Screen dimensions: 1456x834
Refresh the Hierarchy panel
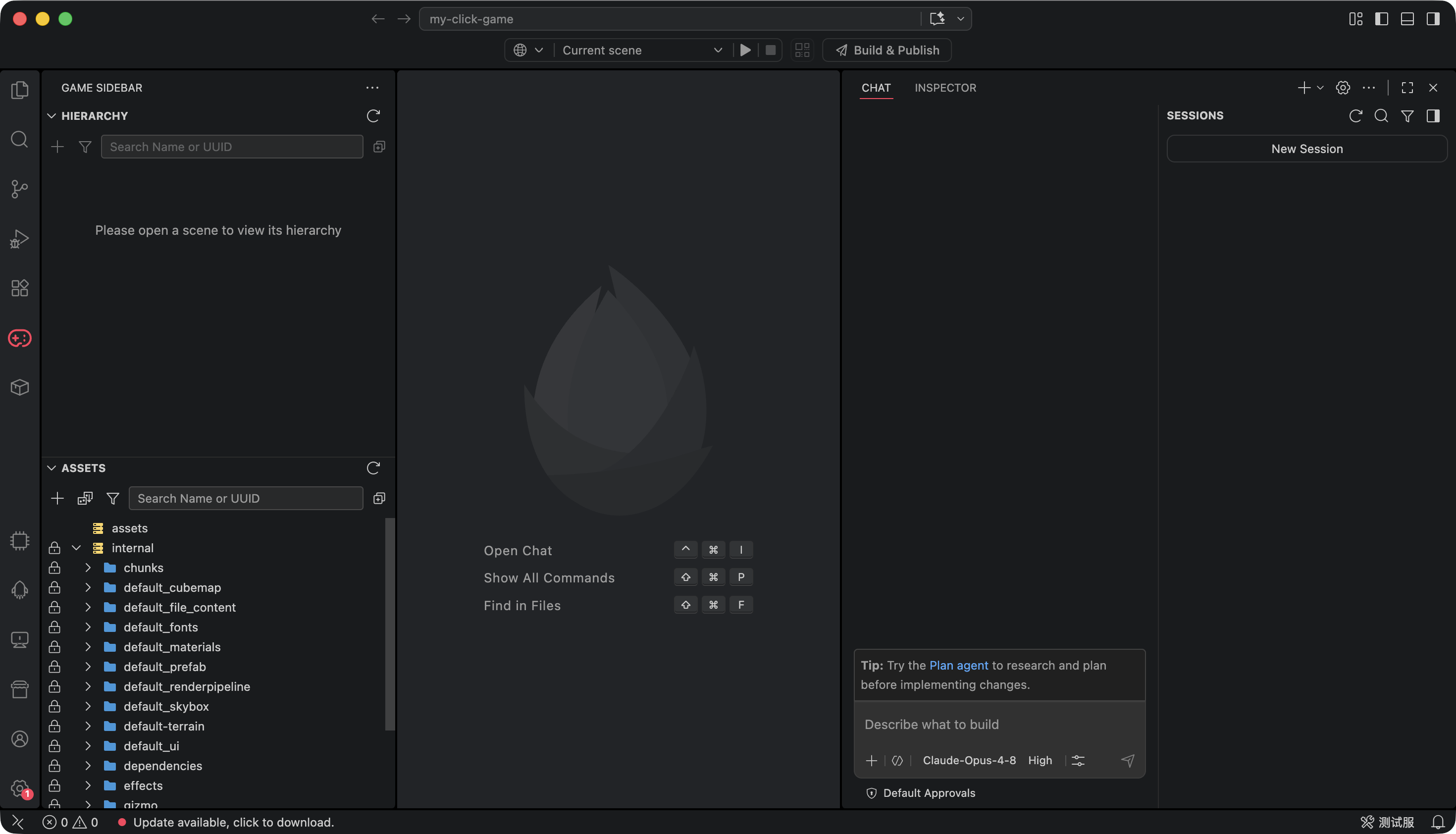pyautogui.click(x=373, y=116)
